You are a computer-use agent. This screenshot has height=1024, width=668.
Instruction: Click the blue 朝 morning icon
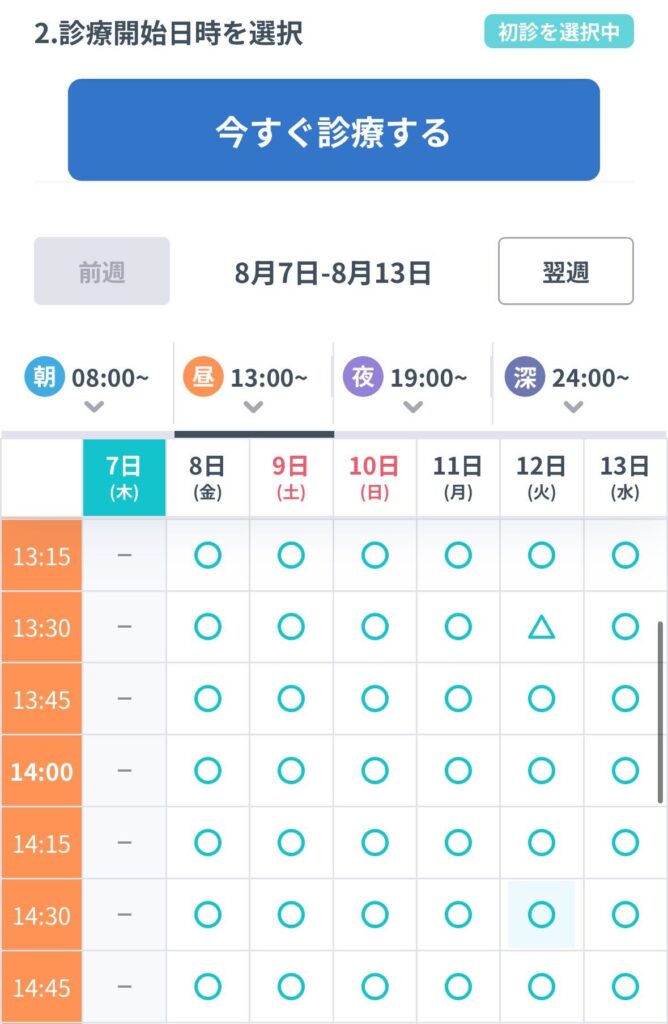[x=44, y=377]
